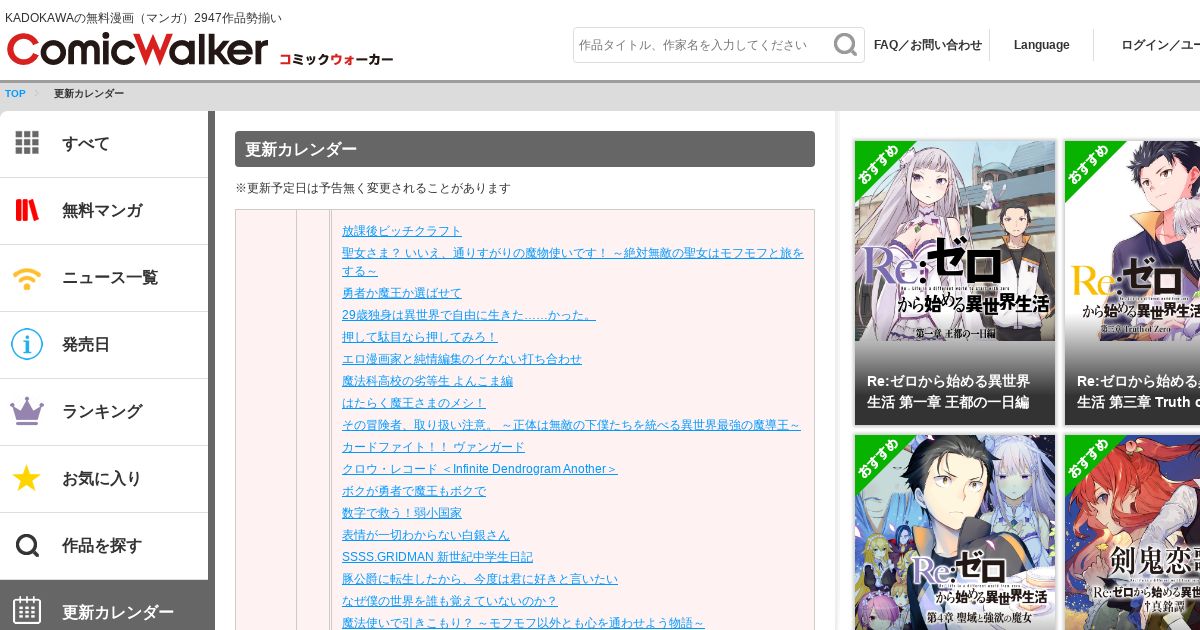1200x630 pixels.
Task: Select 更新カレンダー sidebar entry
Action: (x=104, y=606)
